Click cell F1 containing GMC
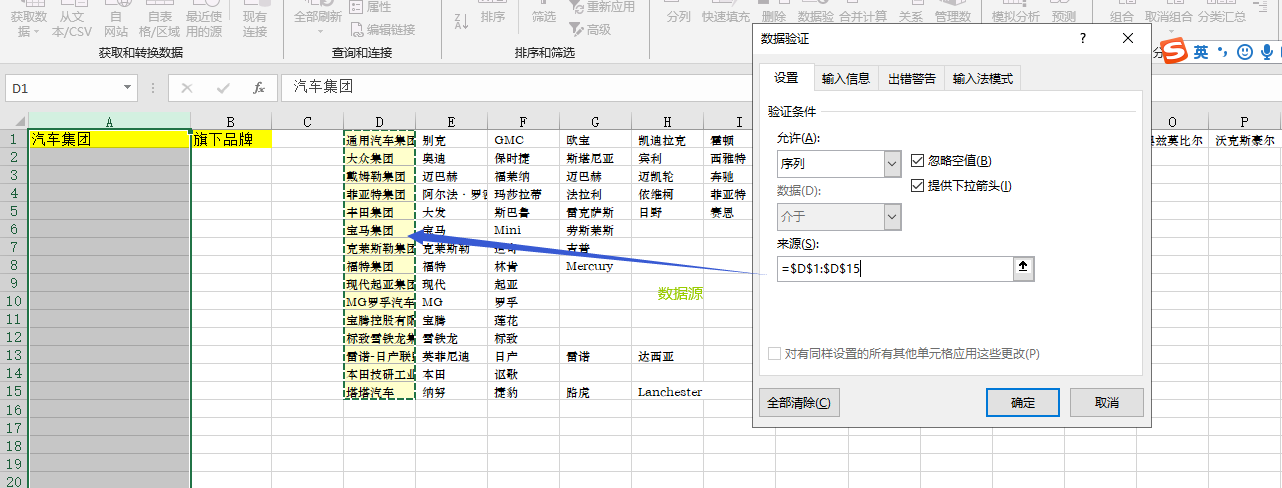 524,140
